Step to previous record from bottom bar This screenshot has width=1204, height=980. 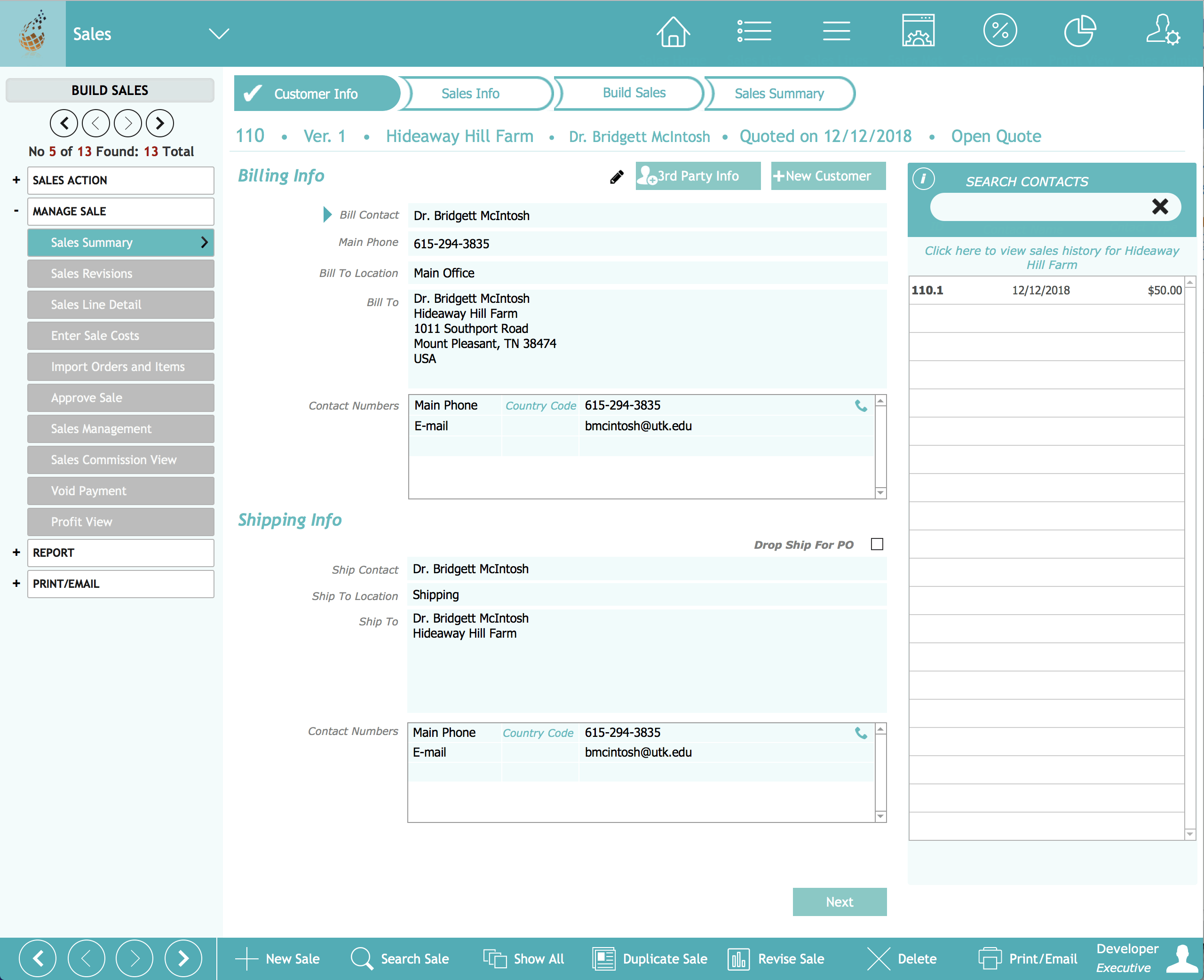[87, 958]
